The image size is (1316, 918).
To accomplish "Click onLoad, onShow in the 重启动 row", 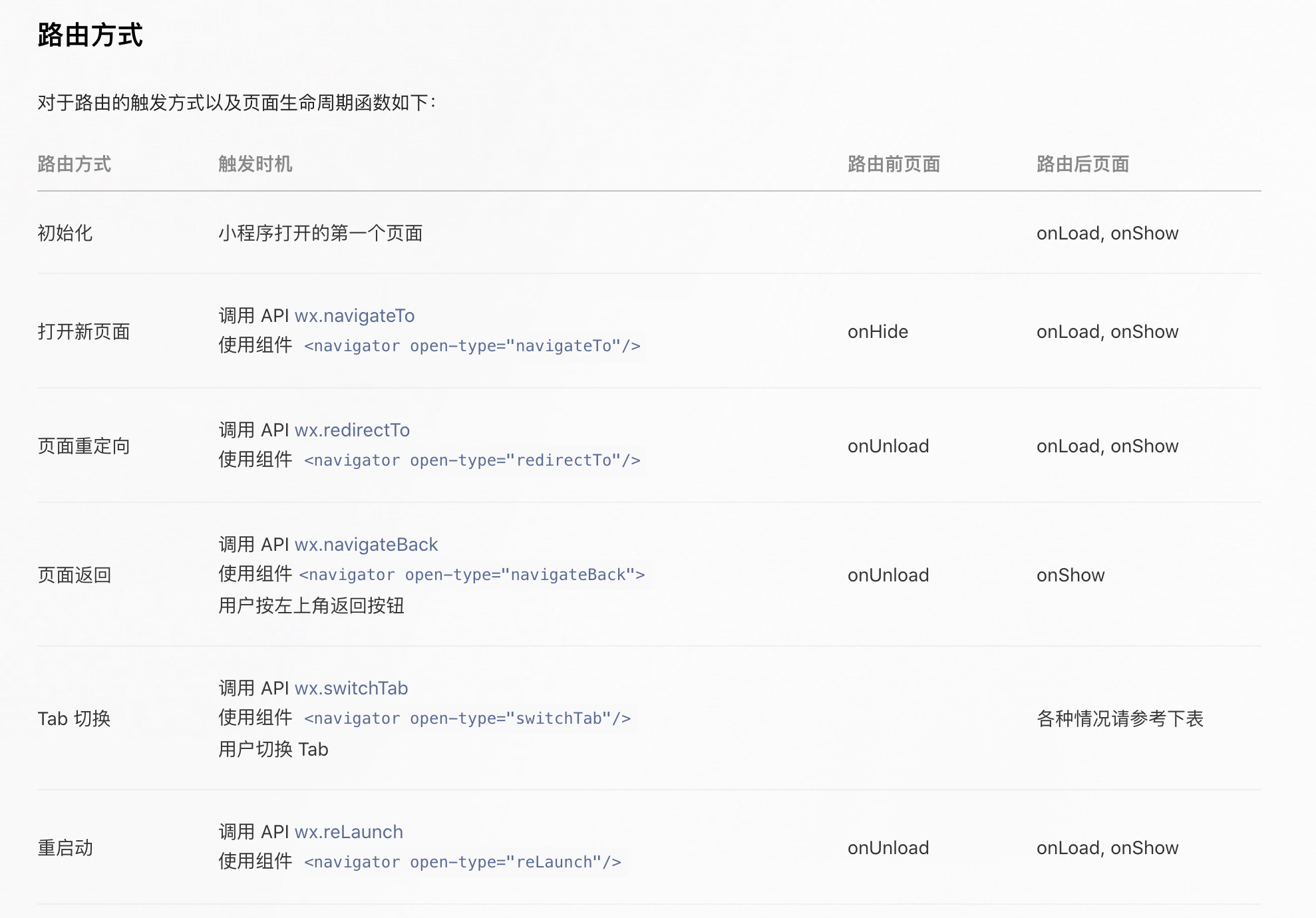I will click(1108, 848).
